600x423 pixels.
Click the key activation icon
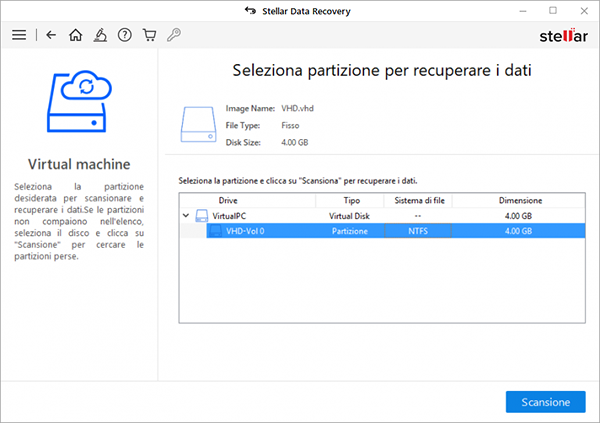click(174, 35)
